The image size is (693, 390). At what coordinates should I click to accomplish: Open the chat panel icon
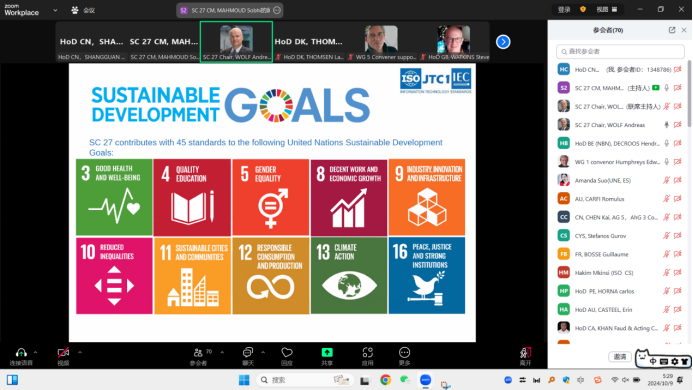click(248, 352)
